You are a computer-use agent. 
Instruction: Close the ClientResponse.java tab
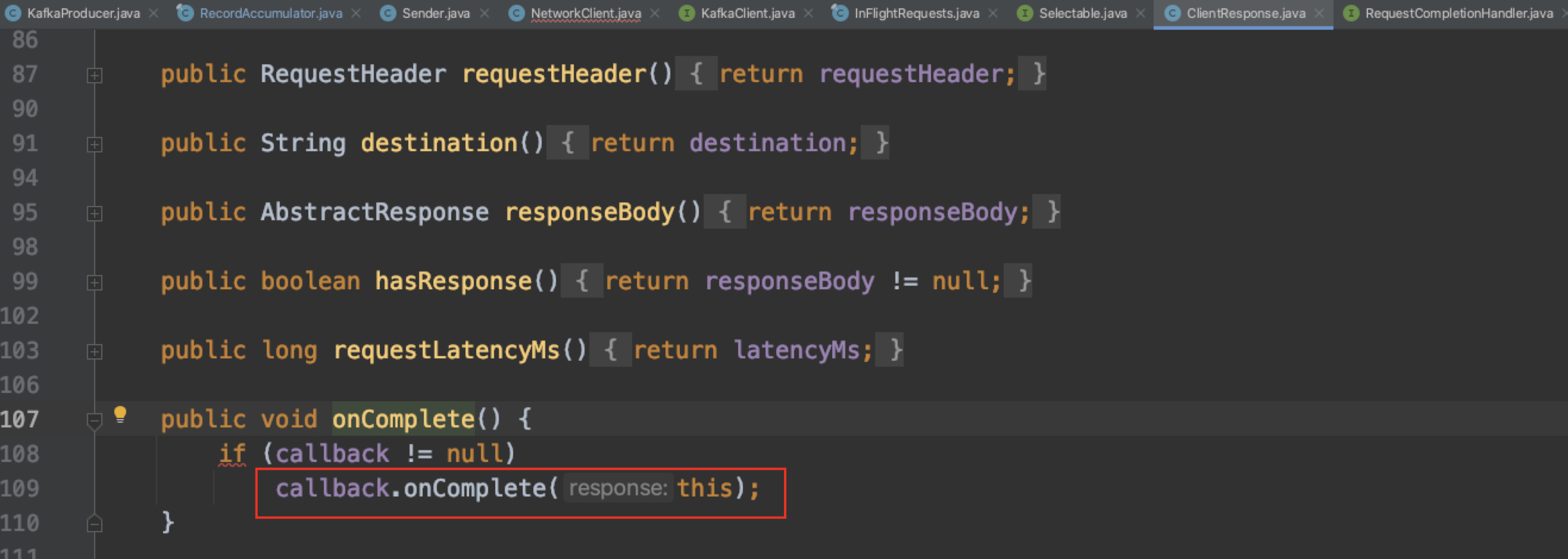tap(1319, 14)
